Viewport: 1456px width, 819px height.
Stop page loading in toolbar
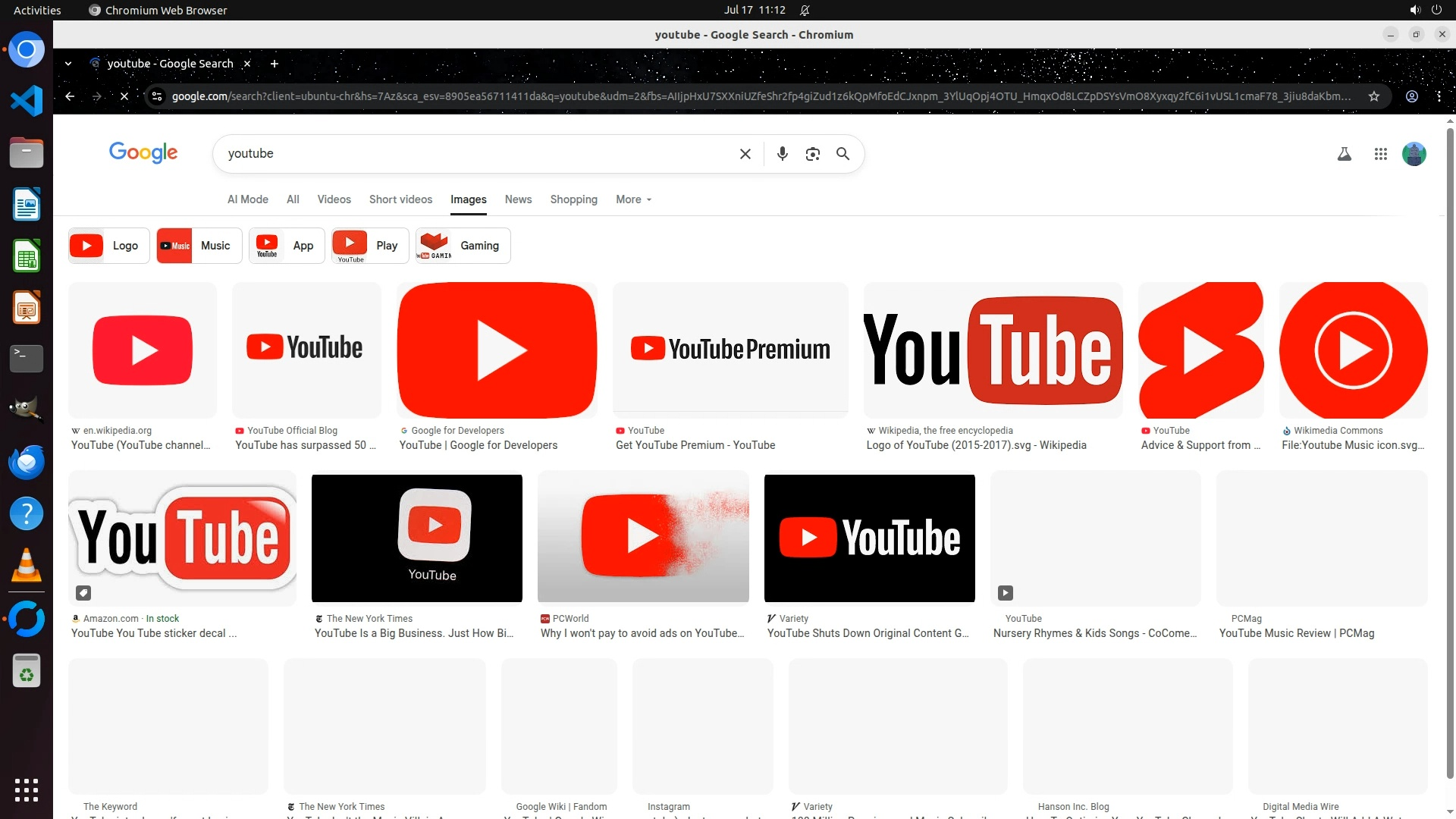pyautogui.click(x=124, y=96)
